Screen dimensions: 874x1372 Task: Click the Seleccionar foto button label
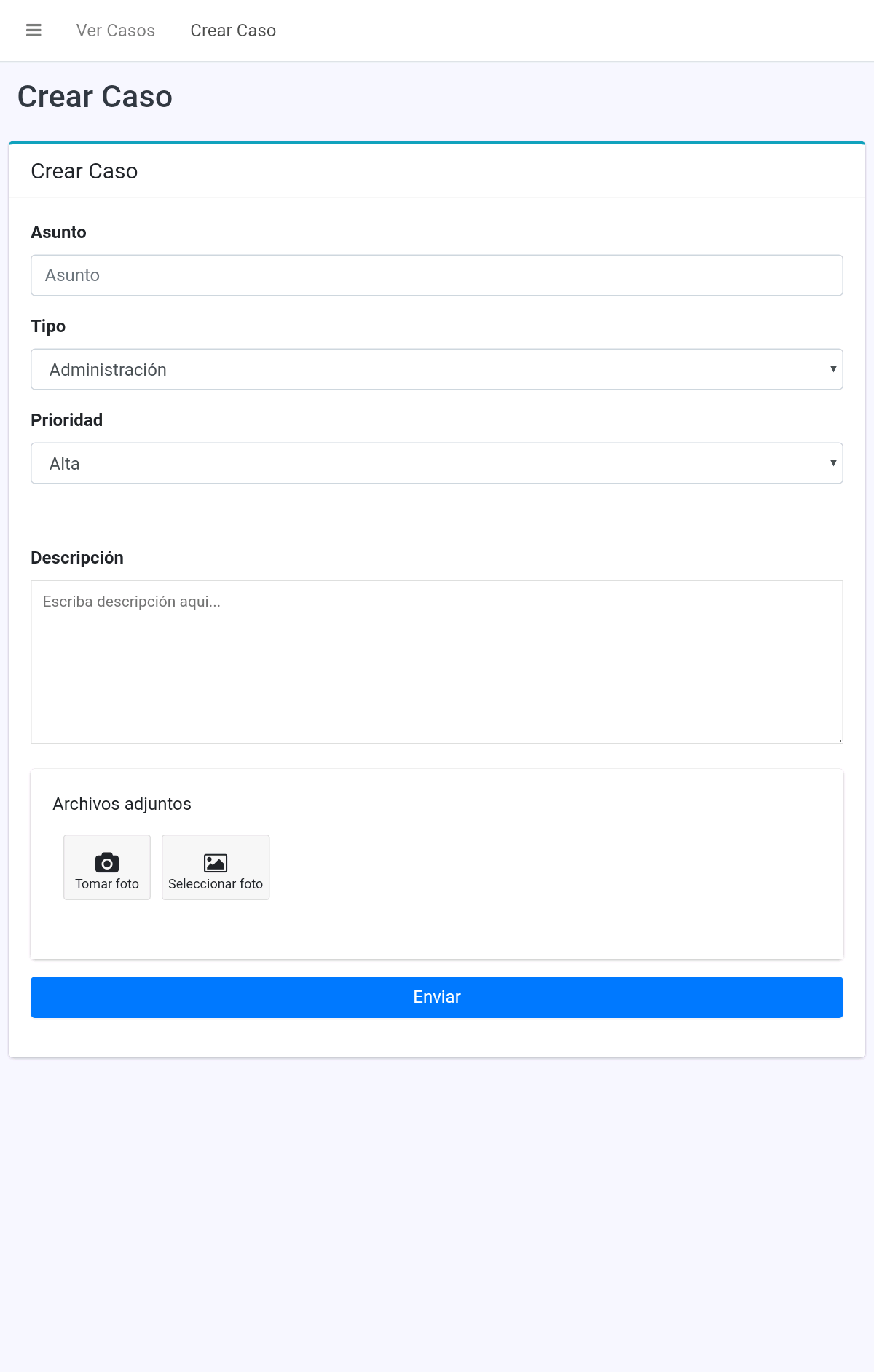(216, 883)
